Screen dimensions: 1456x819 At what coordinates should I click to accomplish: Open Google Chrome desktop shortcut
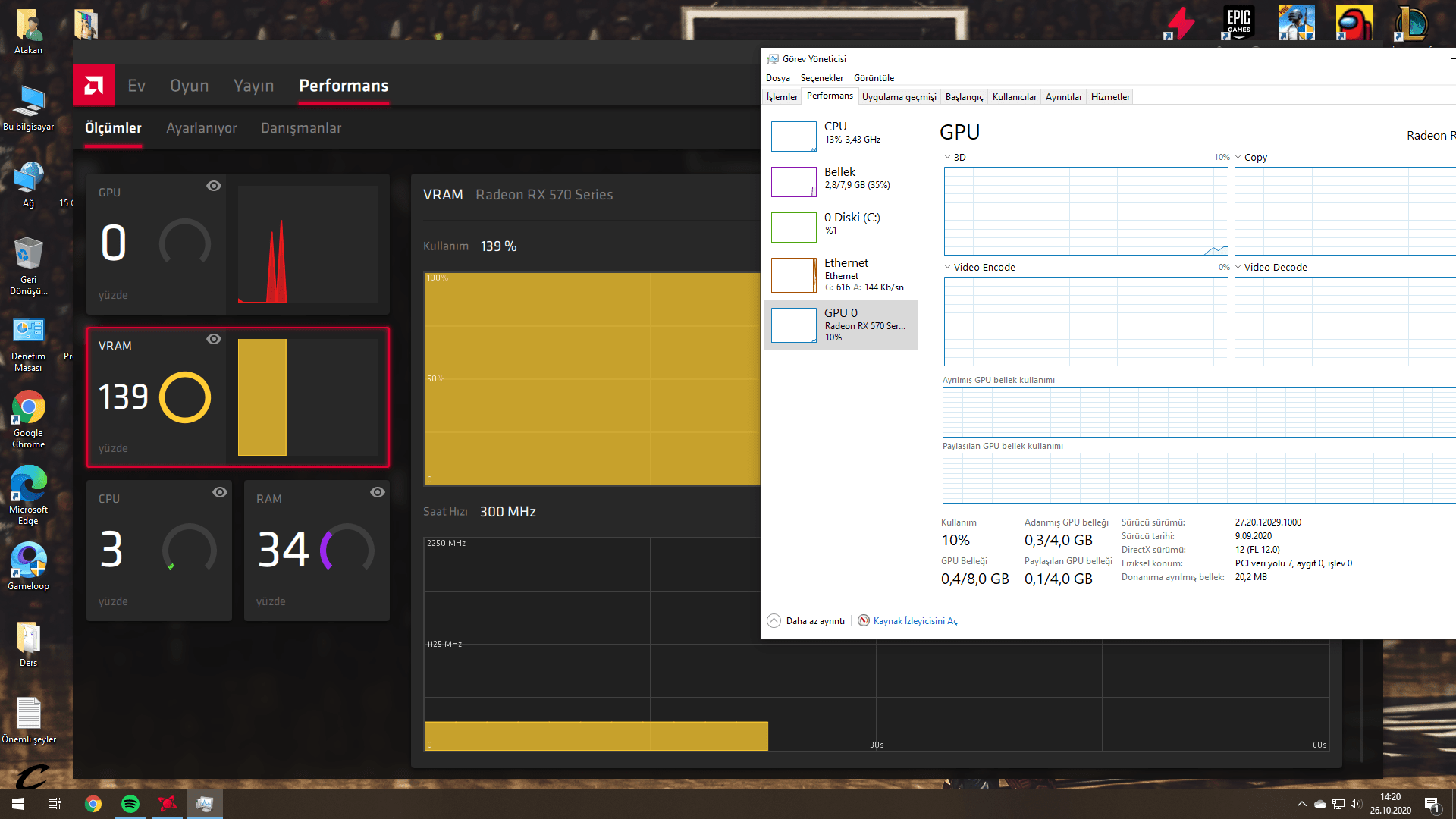coord(28,408)
